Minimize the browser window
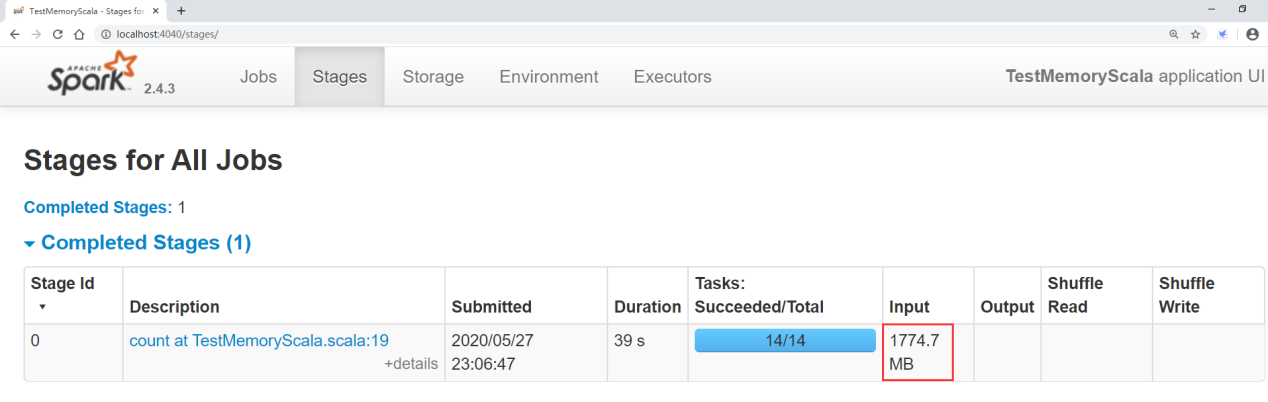This screenshot has height=402, width=1268. point(1212,9)
